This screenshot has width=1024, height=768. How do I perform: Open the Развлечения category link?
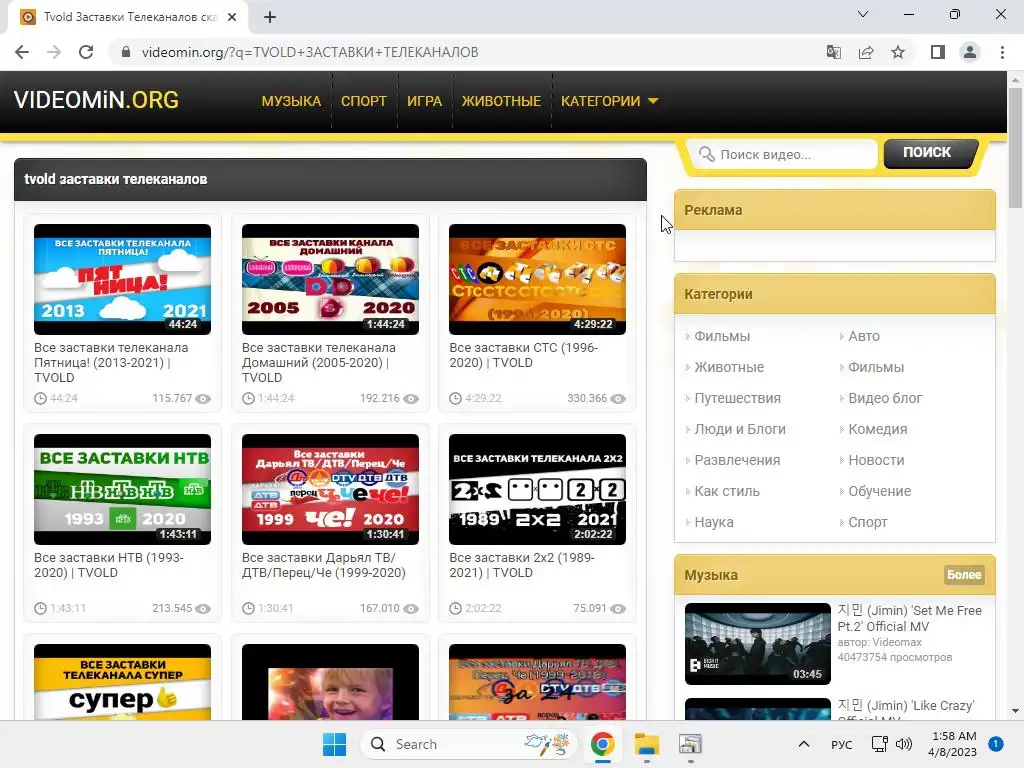737,460
